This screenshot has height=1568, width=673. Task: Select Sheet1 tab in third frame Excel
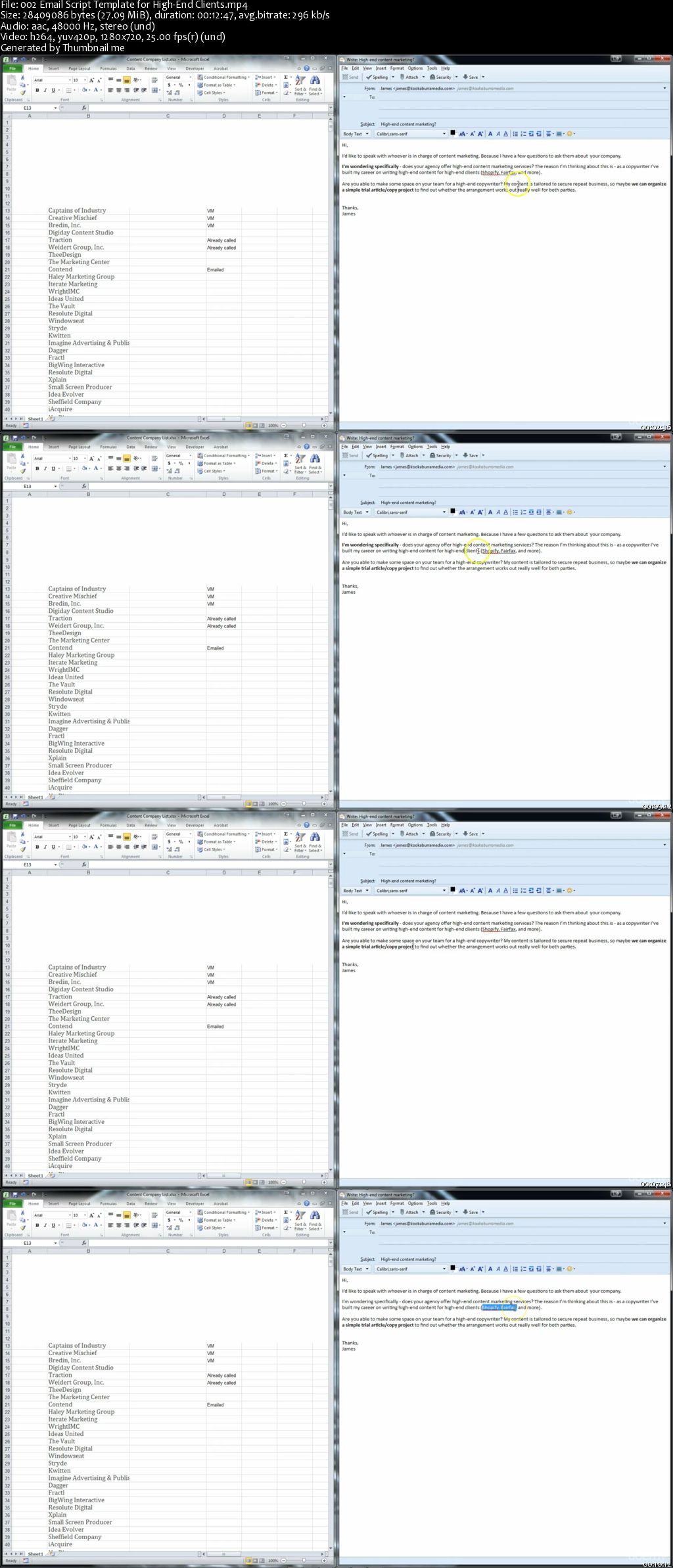click(35, 1176)
